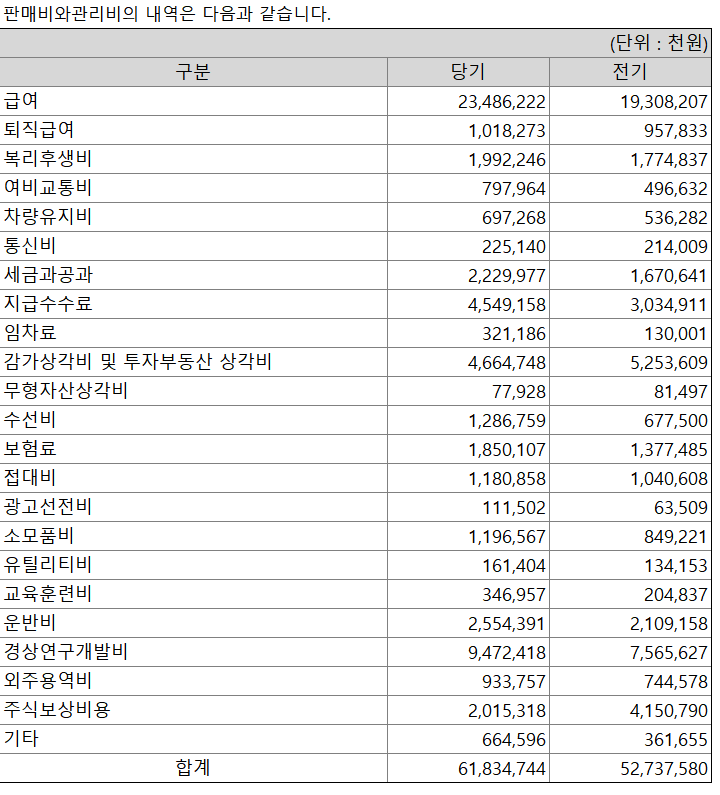Select the value 2,109,158
The height and width of the screenshot is (795, 720).
669,624
